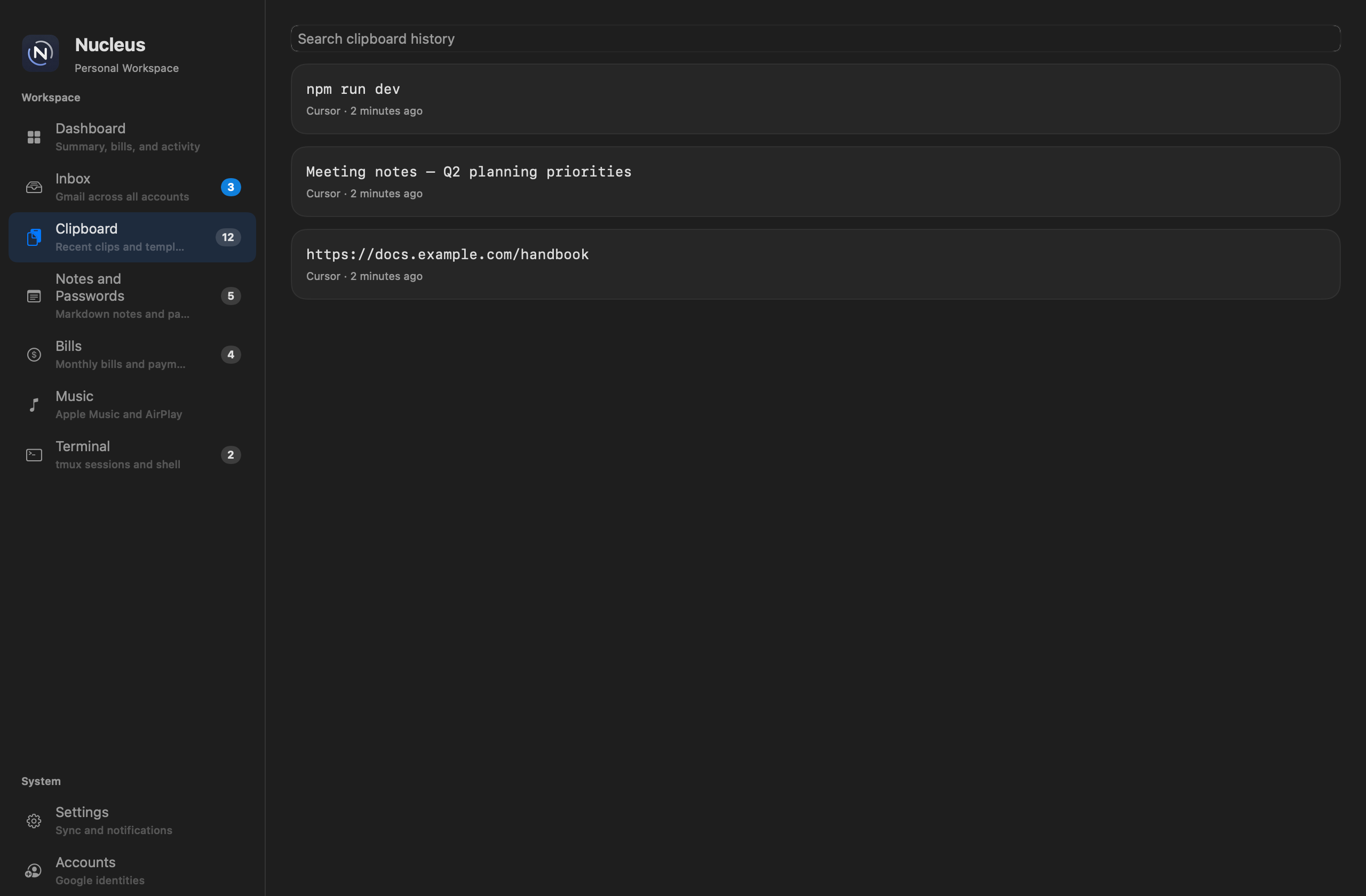Select the Meeting notes Q2 planning clip
The image size is (1366, 896).
tap(815, 181)
